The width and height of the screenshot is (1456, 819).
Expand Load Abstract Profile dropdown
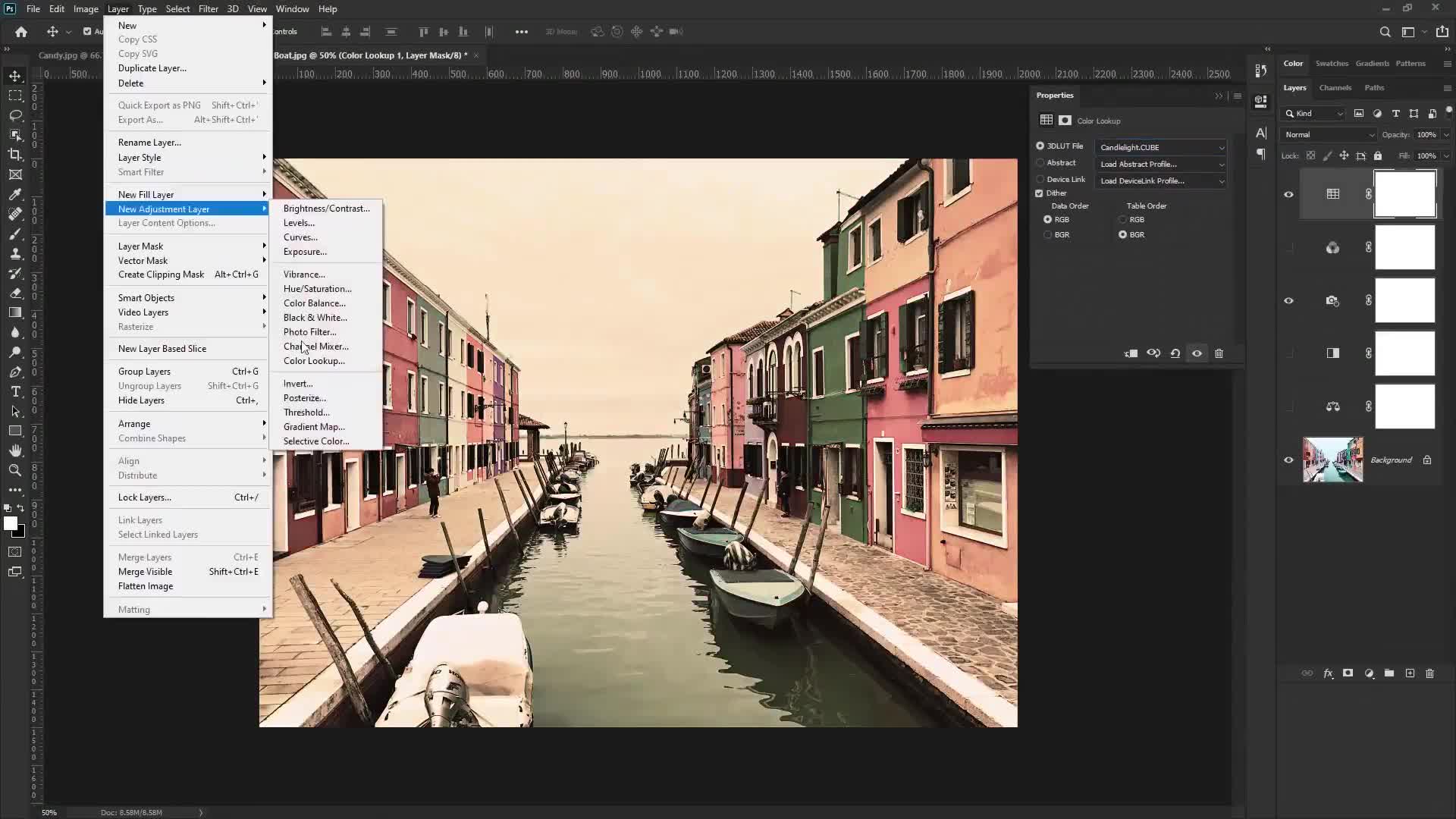(x=1161, y=165)
